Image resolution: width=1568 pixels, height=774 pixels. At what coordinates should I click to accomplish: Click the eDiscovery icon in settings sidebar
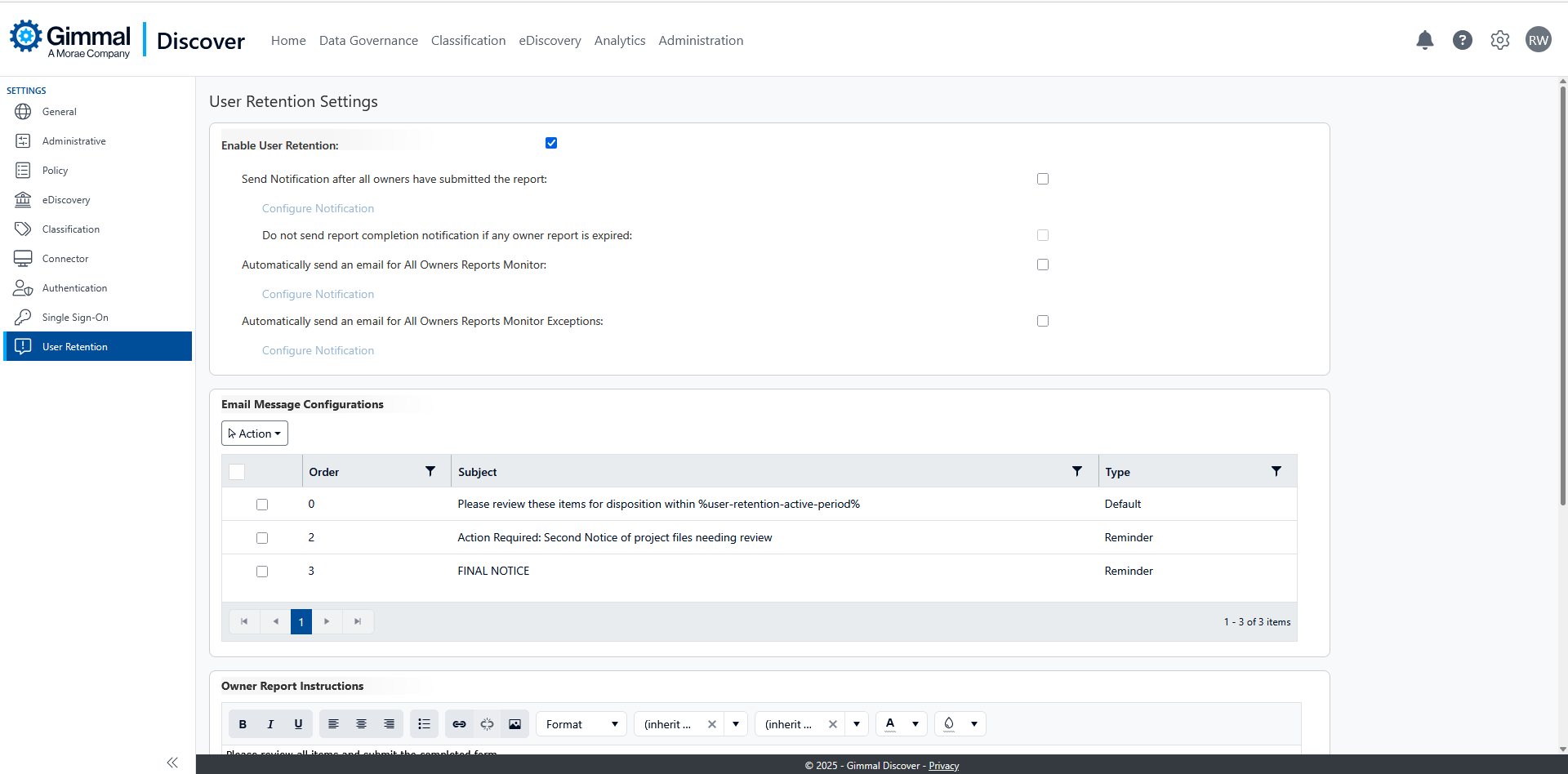point(23,199)
